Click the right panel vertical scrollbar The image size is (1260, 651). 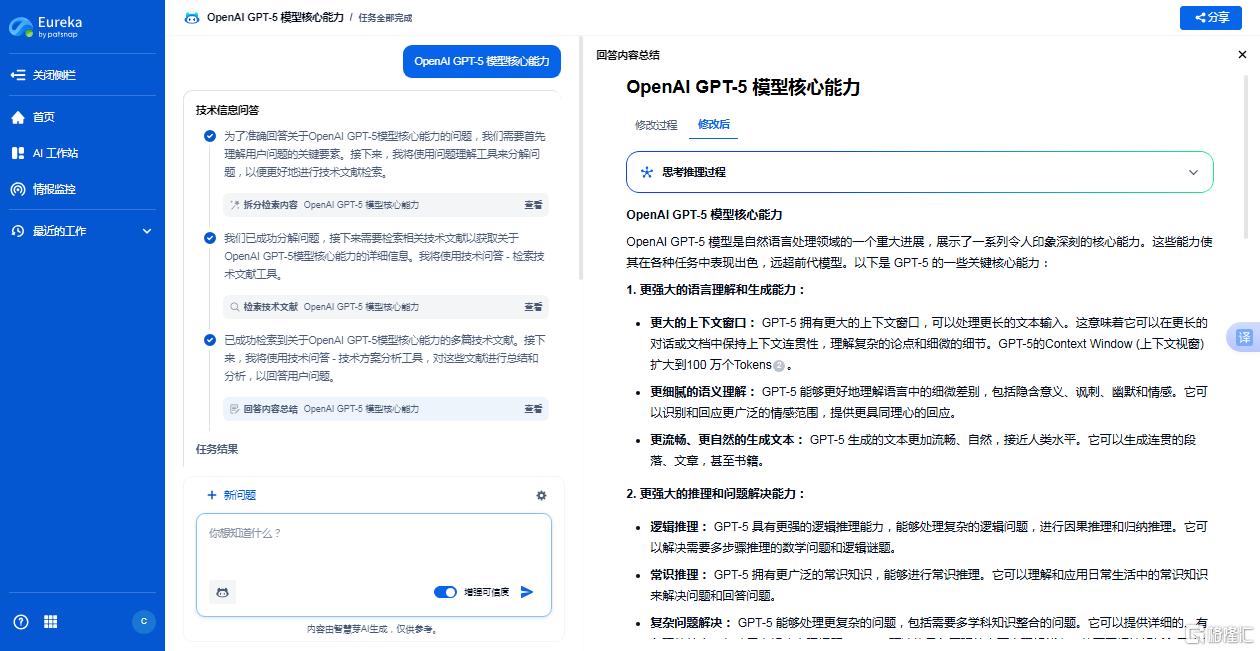(x=1246, y=158)
